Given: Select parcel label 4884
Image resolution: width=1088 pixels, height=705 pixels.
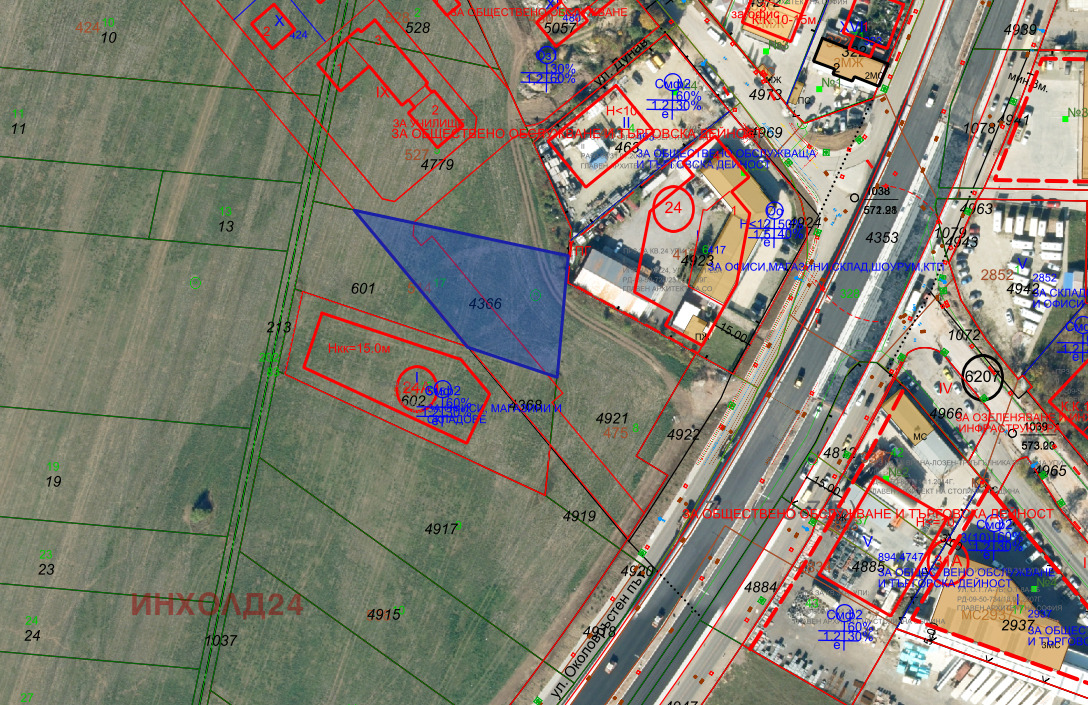Looking at the screenshot, I should tap(761, 587).
